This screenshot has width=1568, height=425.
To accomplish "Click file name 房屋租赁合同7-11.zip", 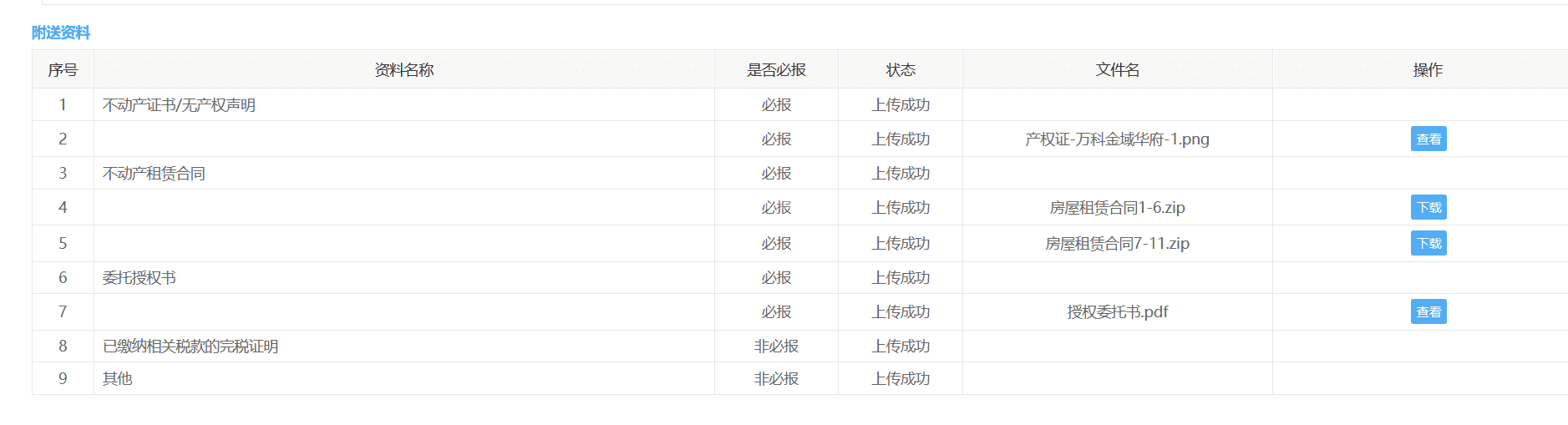I will 1117,243.
